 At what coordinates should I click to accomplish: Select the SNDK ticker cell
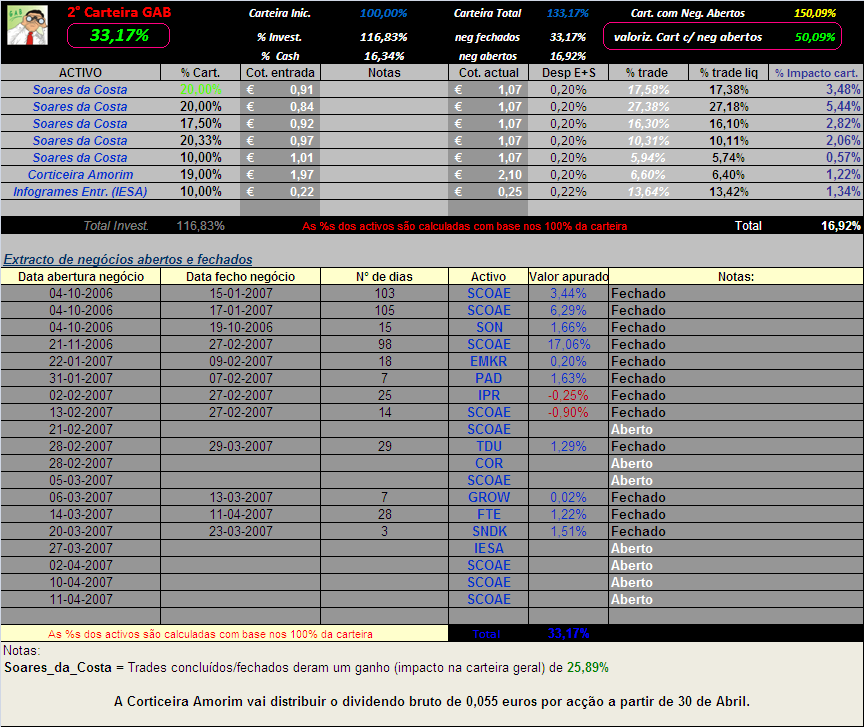pos(489,532)
